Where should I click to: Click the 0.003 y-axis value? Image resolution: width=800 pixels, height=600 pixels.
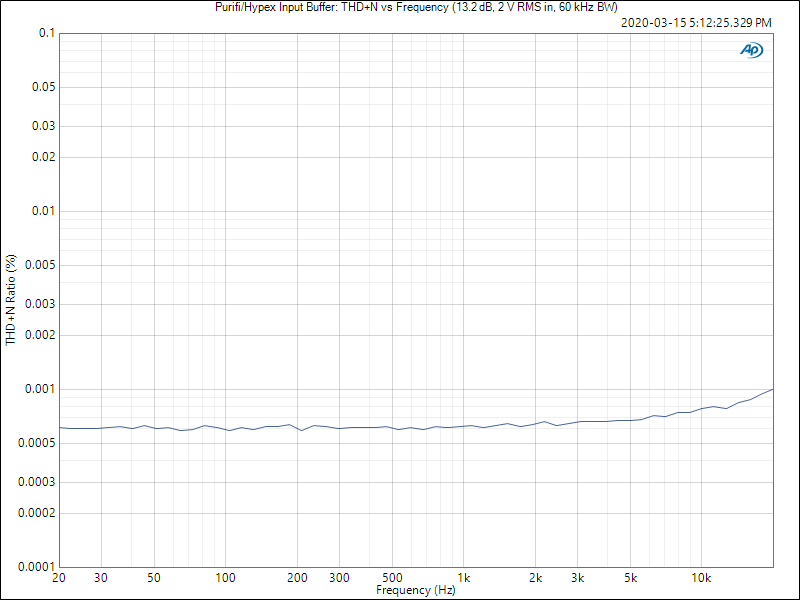pyautogui.click(x=40, y=304)
